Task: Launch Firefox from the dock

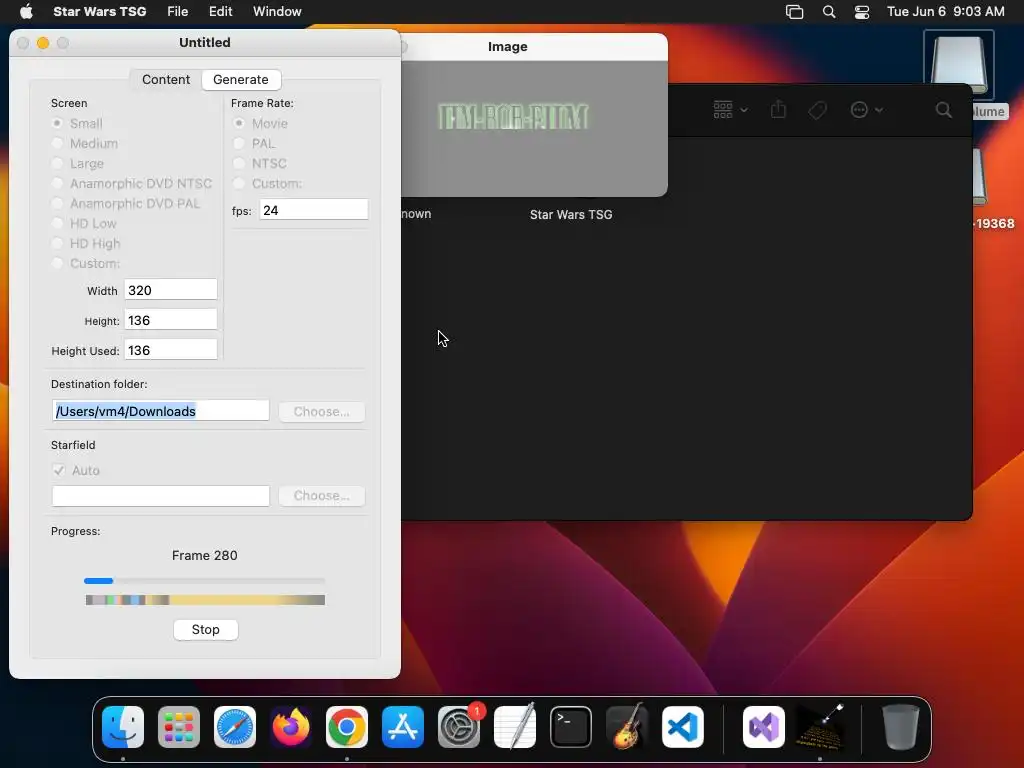Action: tap(291, 727)
